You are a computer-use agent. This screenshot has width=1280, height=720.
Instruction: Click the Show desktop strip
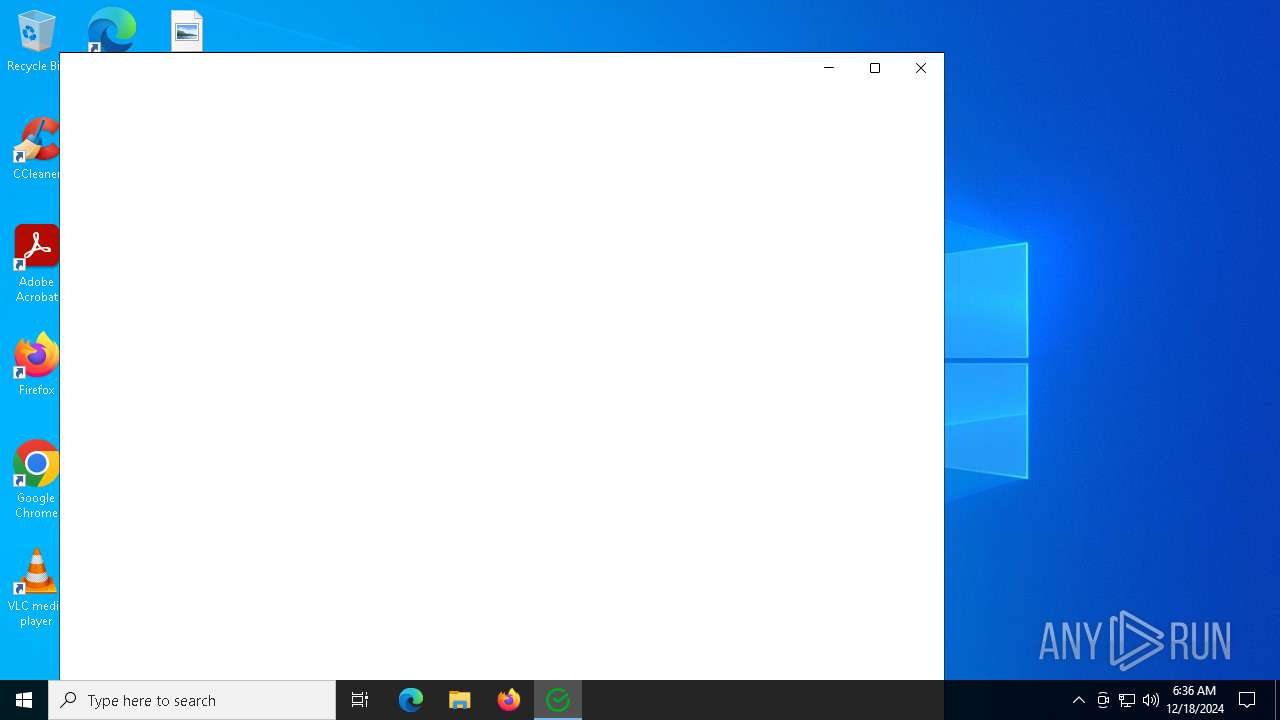1277,700
